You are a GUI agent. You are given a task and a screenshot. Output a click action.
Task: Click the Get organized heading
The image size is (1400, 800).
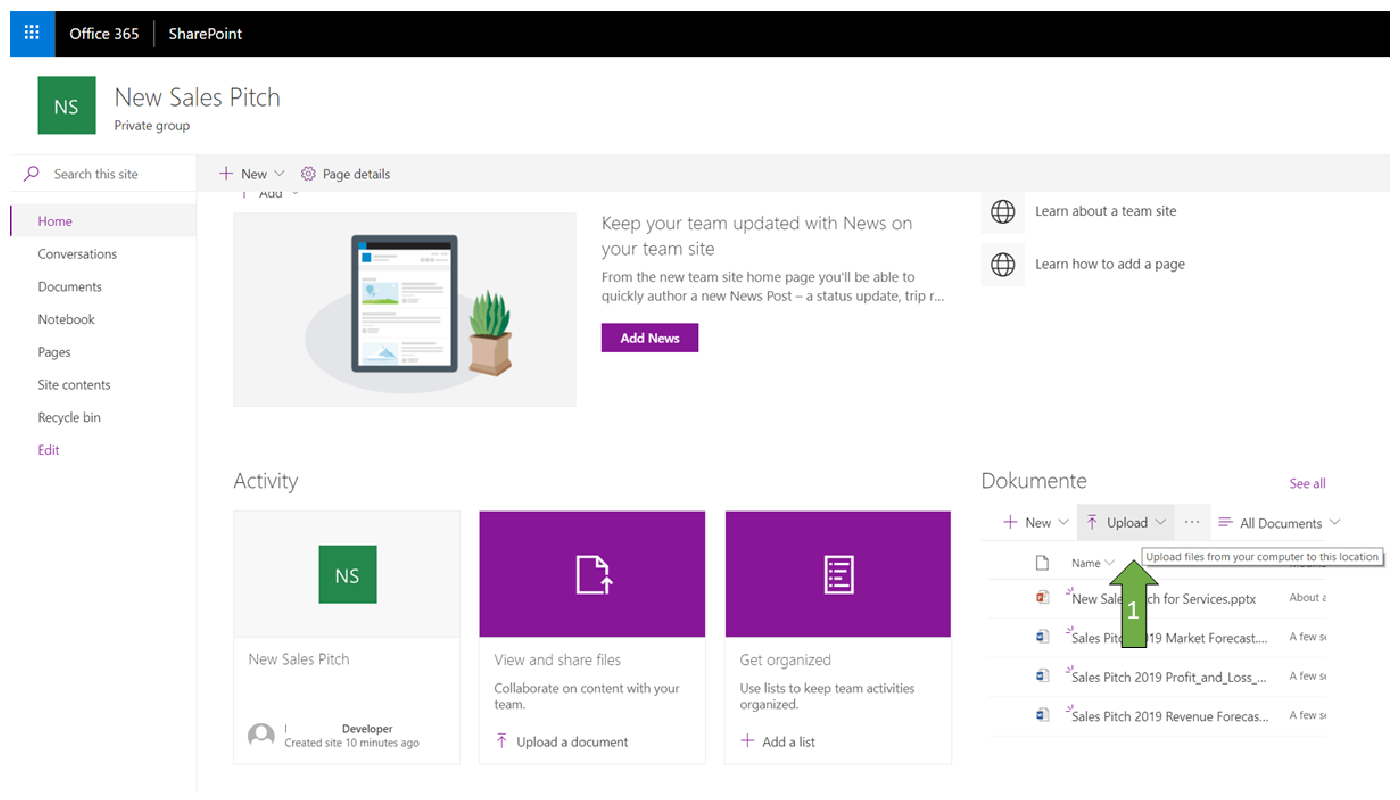pos(785,660)
